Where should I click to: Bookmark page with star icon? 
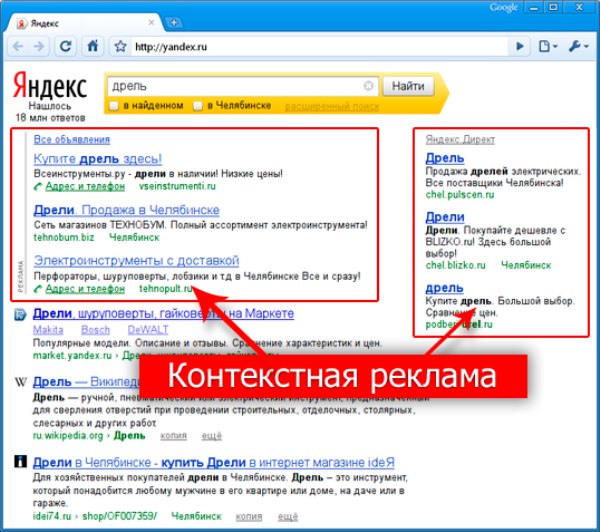point(120,47)
